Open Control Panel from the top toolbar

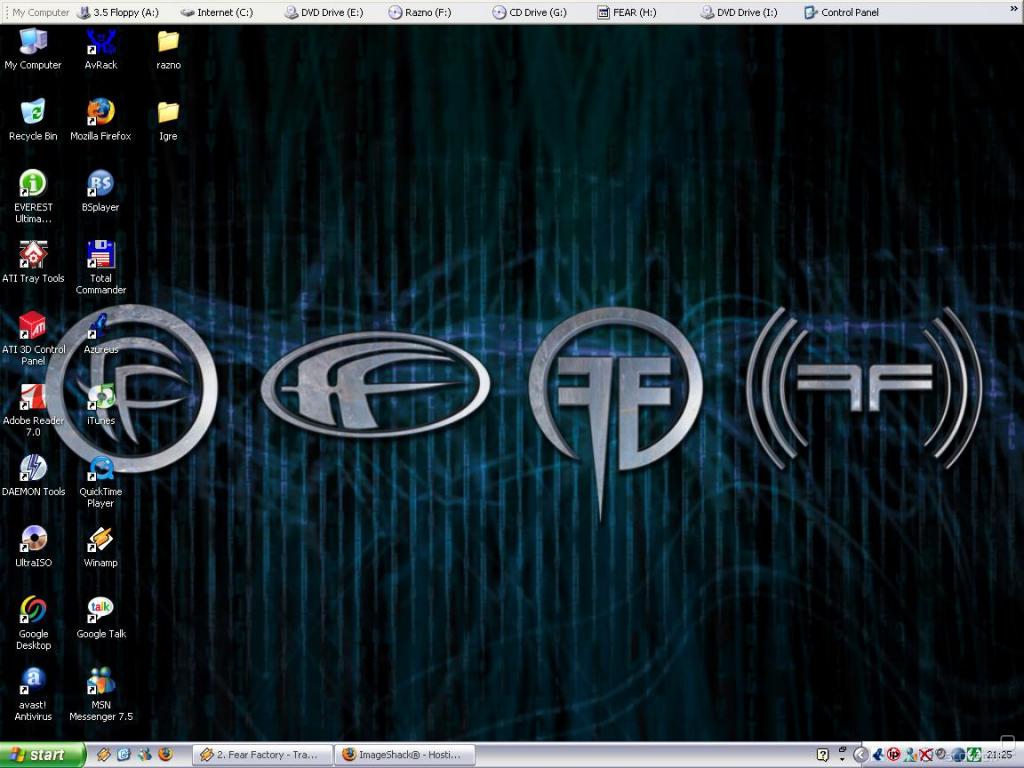pyautogui.click(x=842, y=12)
